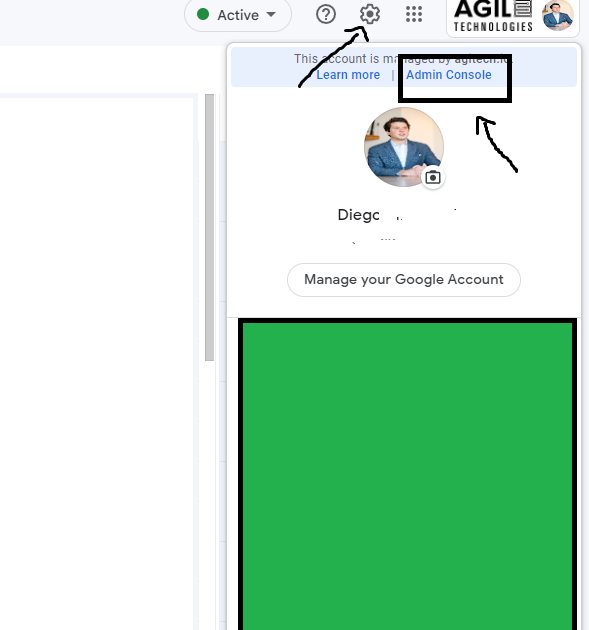Click the AGIL Technologies logo
The width and height of the screenshot is (589, 630).
(493, 15)
